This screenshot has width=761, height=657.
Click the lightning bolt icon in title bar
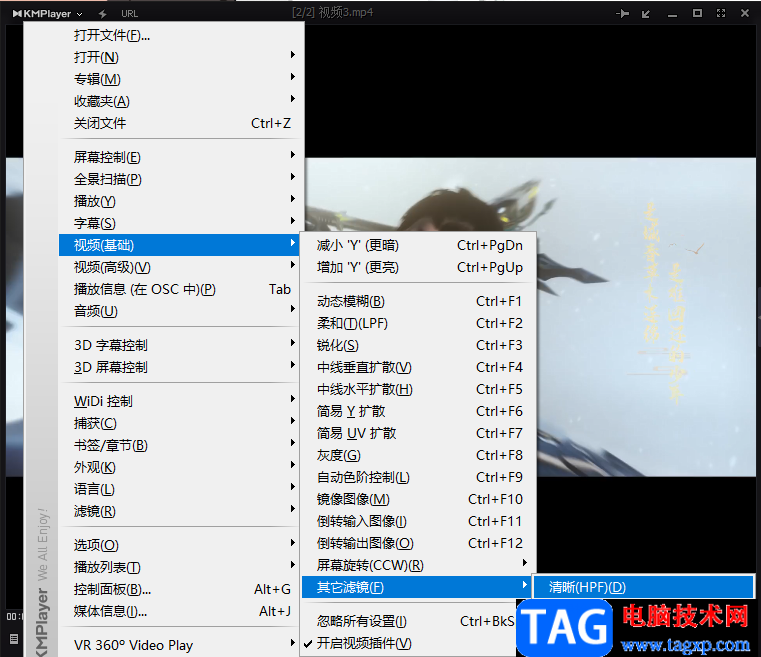tap(102, 14)
